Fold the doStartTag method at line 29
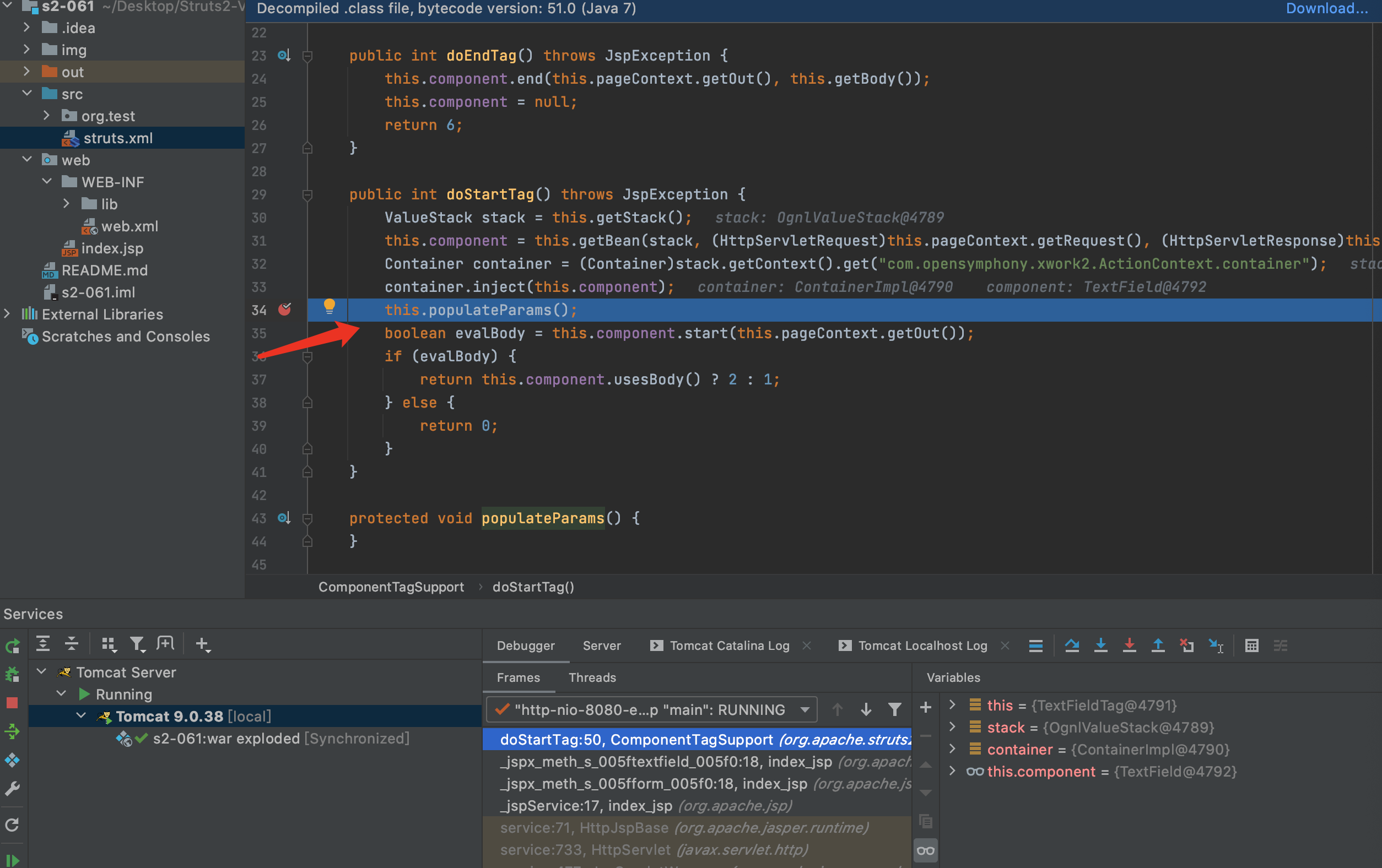The height and width of the screenshot is (868, 1382). pyautogui.click(x=307, y=195)
